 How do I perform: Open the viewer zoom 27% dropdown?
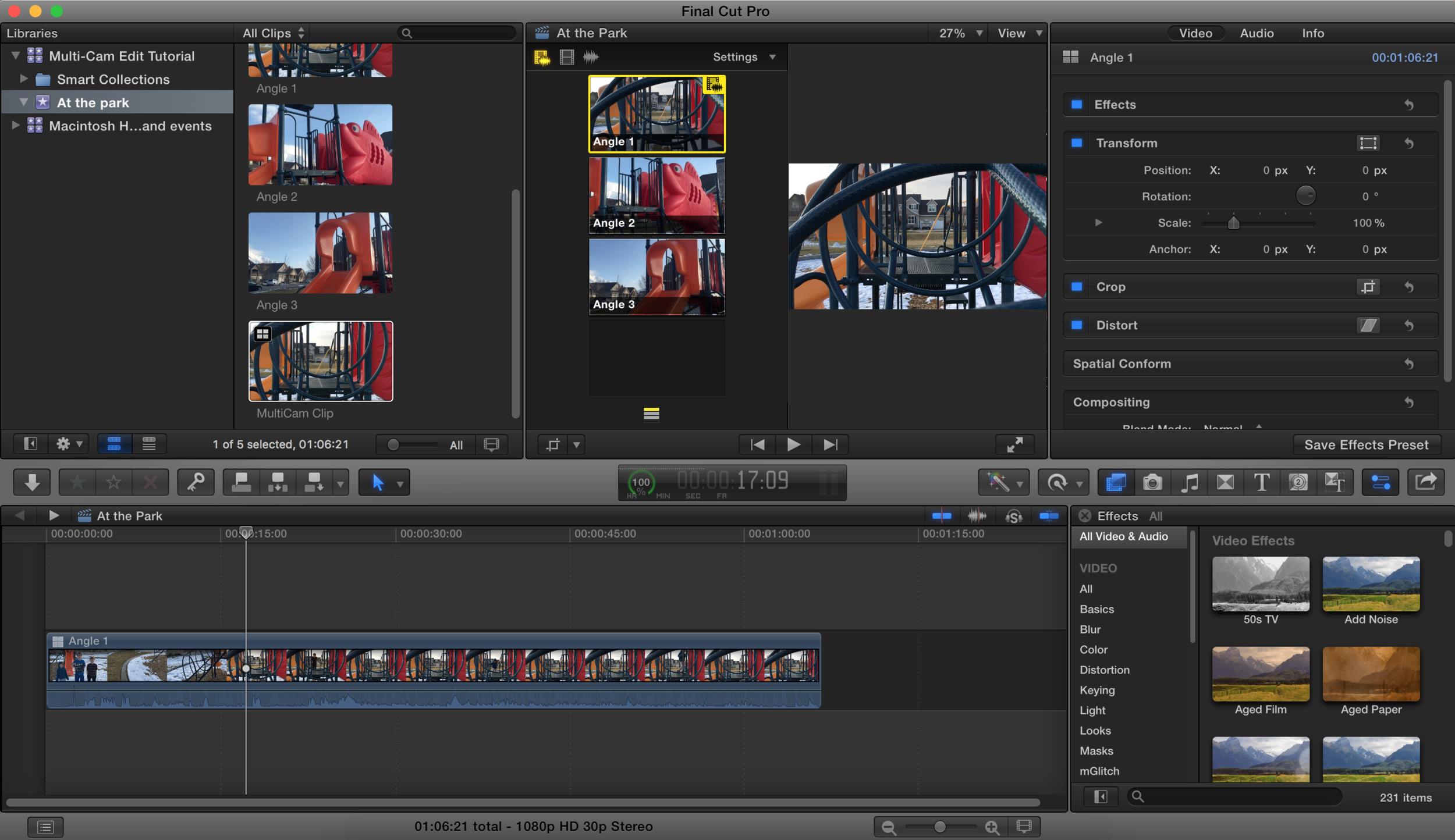click(961, 33)
